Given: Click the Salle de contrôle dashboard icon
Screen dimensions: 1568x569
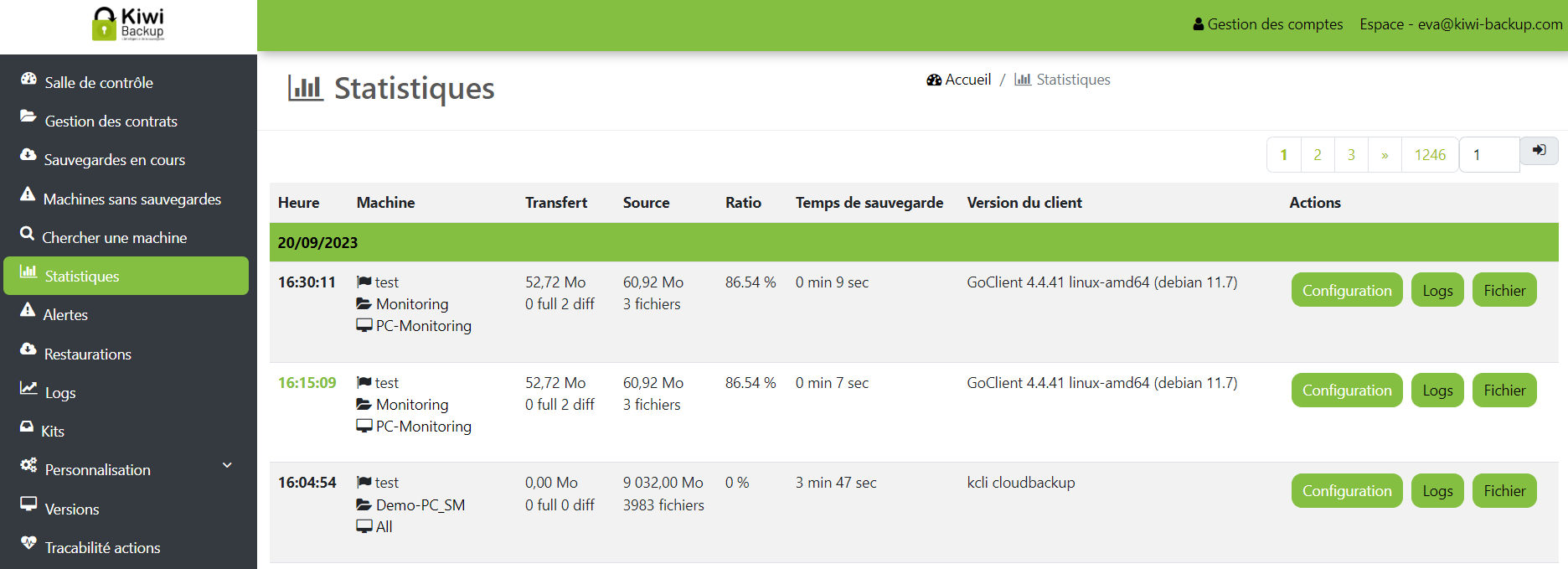Looking at the screenshot, I should click(28, 79).
